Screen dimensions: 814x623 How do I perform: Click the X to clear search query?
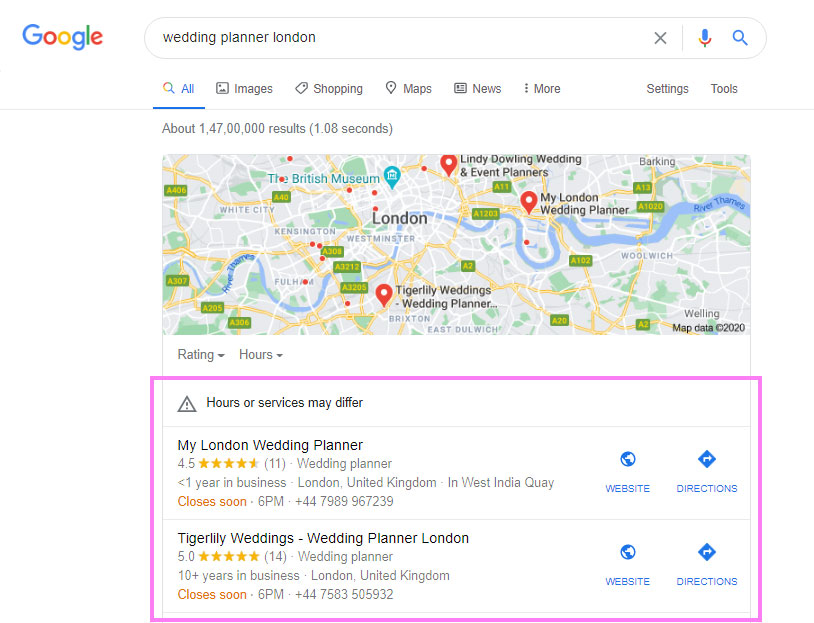click(x=660, y=37)
